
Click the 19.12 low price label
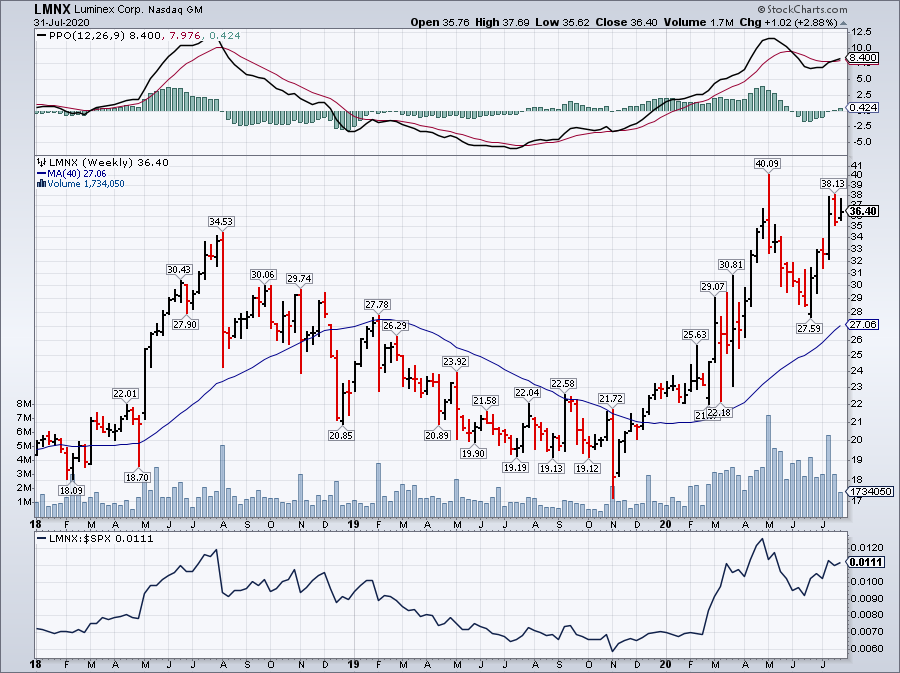pyautogui.click(x=587, y=468)
